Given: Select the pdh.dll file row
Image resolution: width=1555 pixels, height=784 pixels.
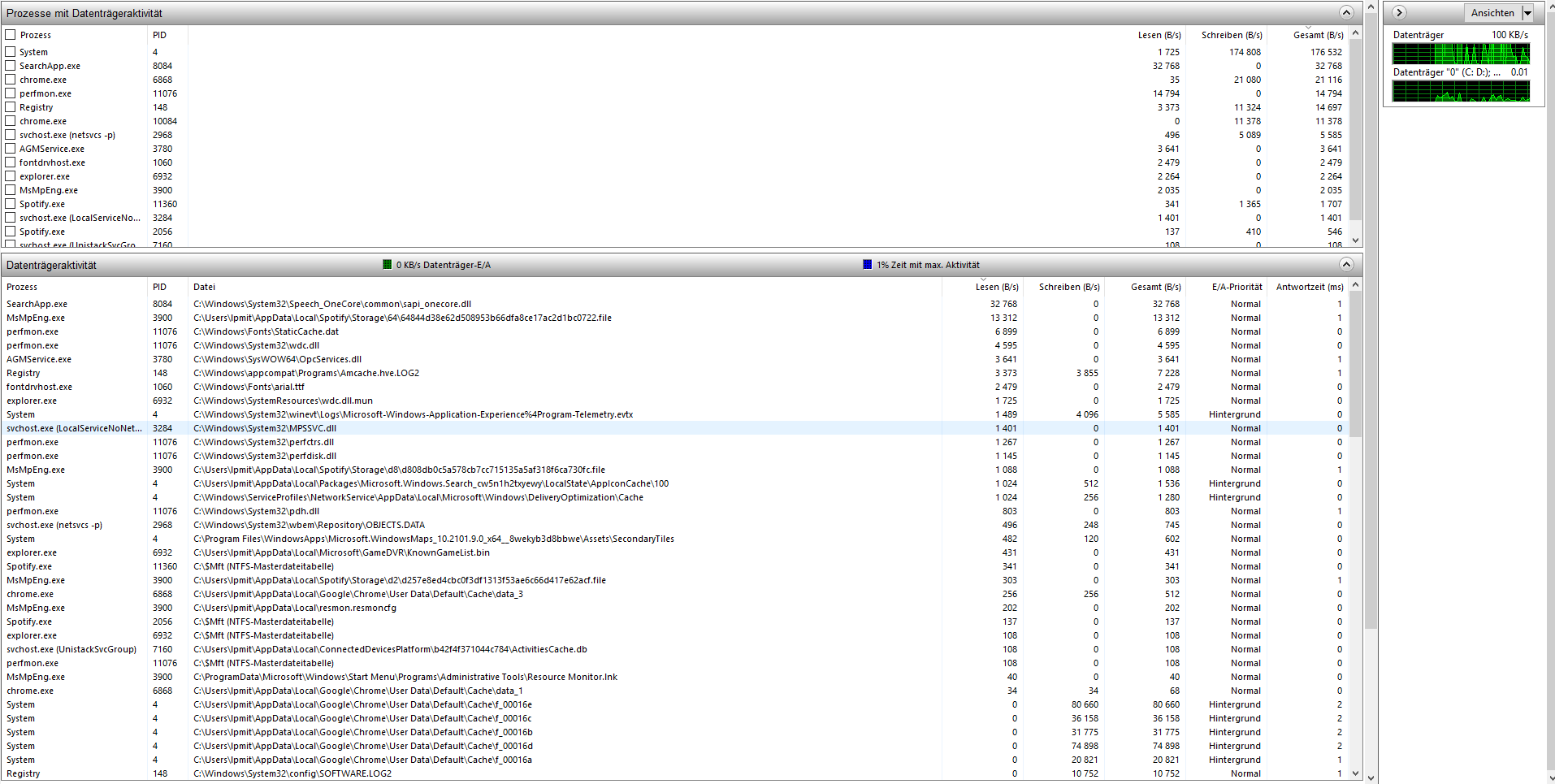Looking at the screenshot, I should coord(674,511).
